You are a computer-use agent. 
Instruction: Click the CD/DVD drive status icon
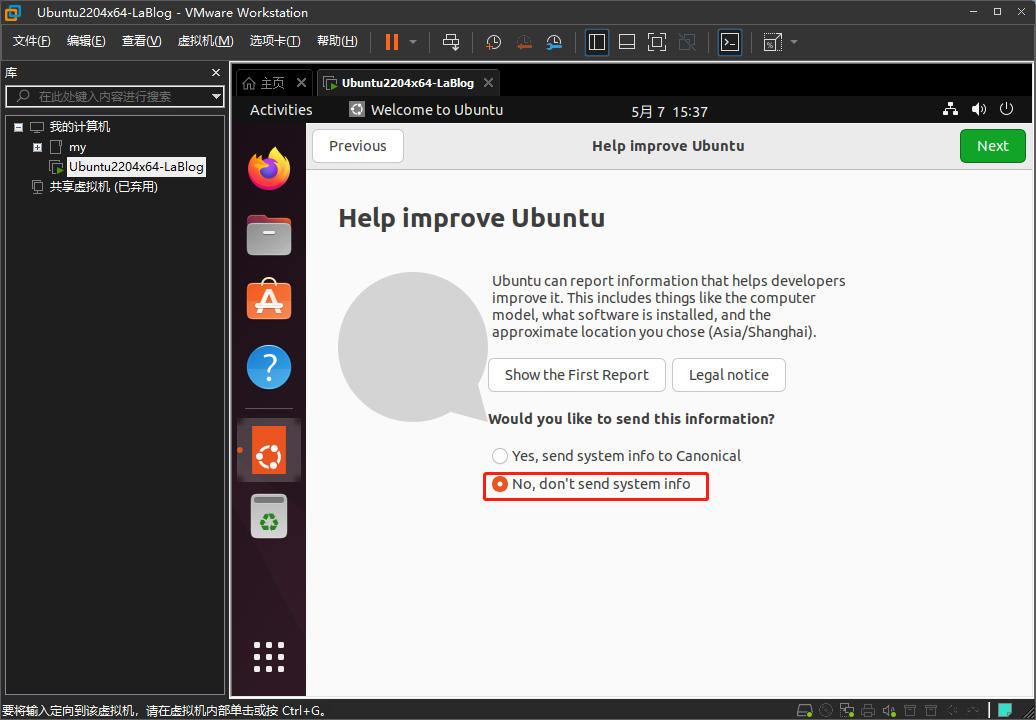(x=826, y=711)
